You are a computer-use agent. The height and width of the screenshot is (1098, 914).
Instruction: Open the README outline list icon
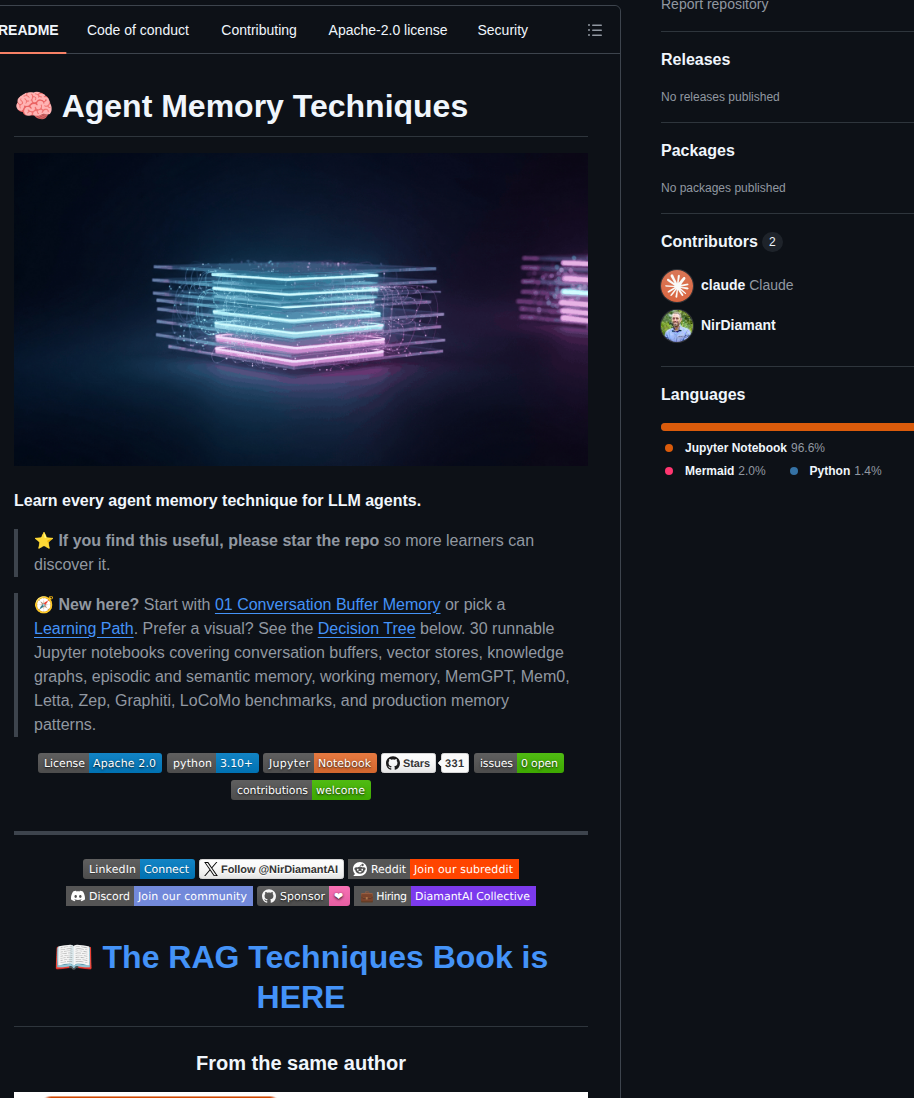(x=595, y=30)
